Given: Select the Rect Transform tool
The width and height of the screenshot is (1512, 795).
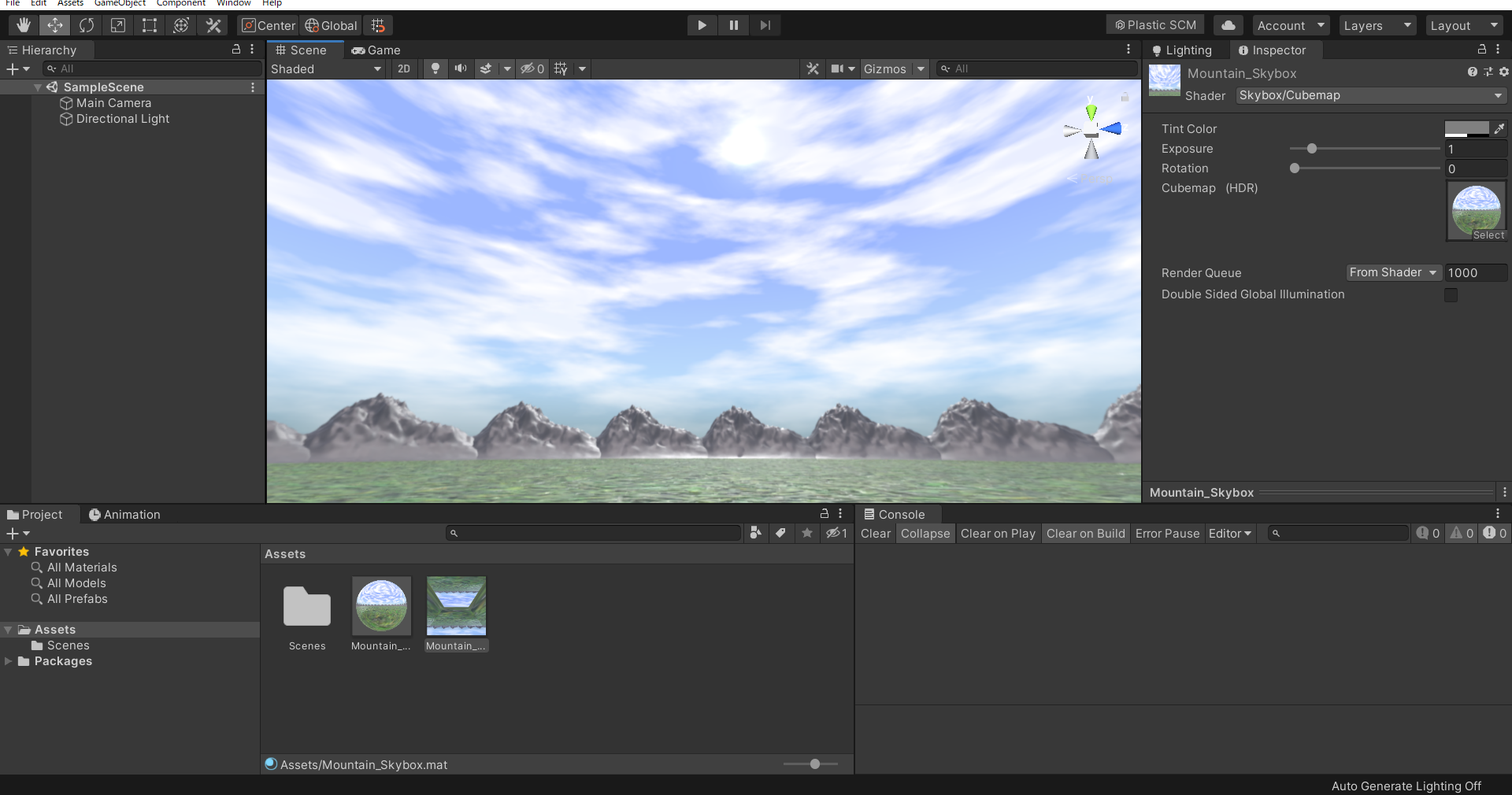Looking at the screenshot, I should (150, 25).
